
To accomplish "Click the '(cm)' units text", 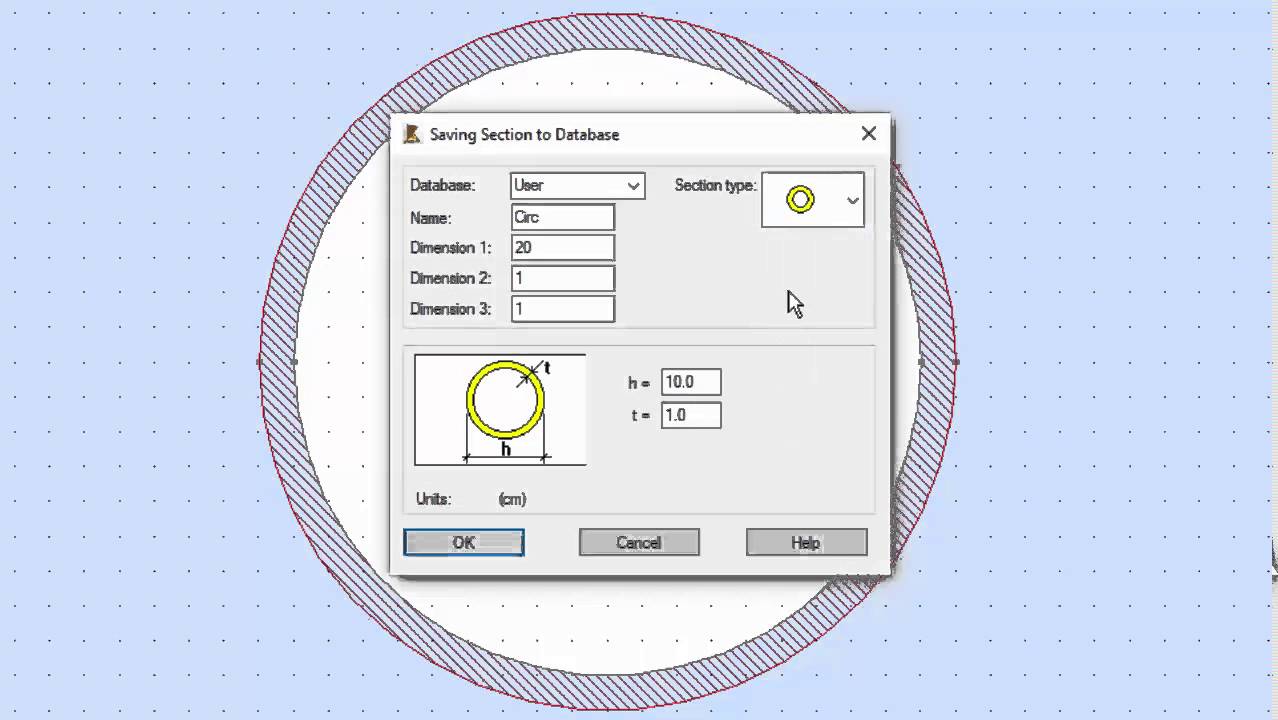I will (512, 499).
